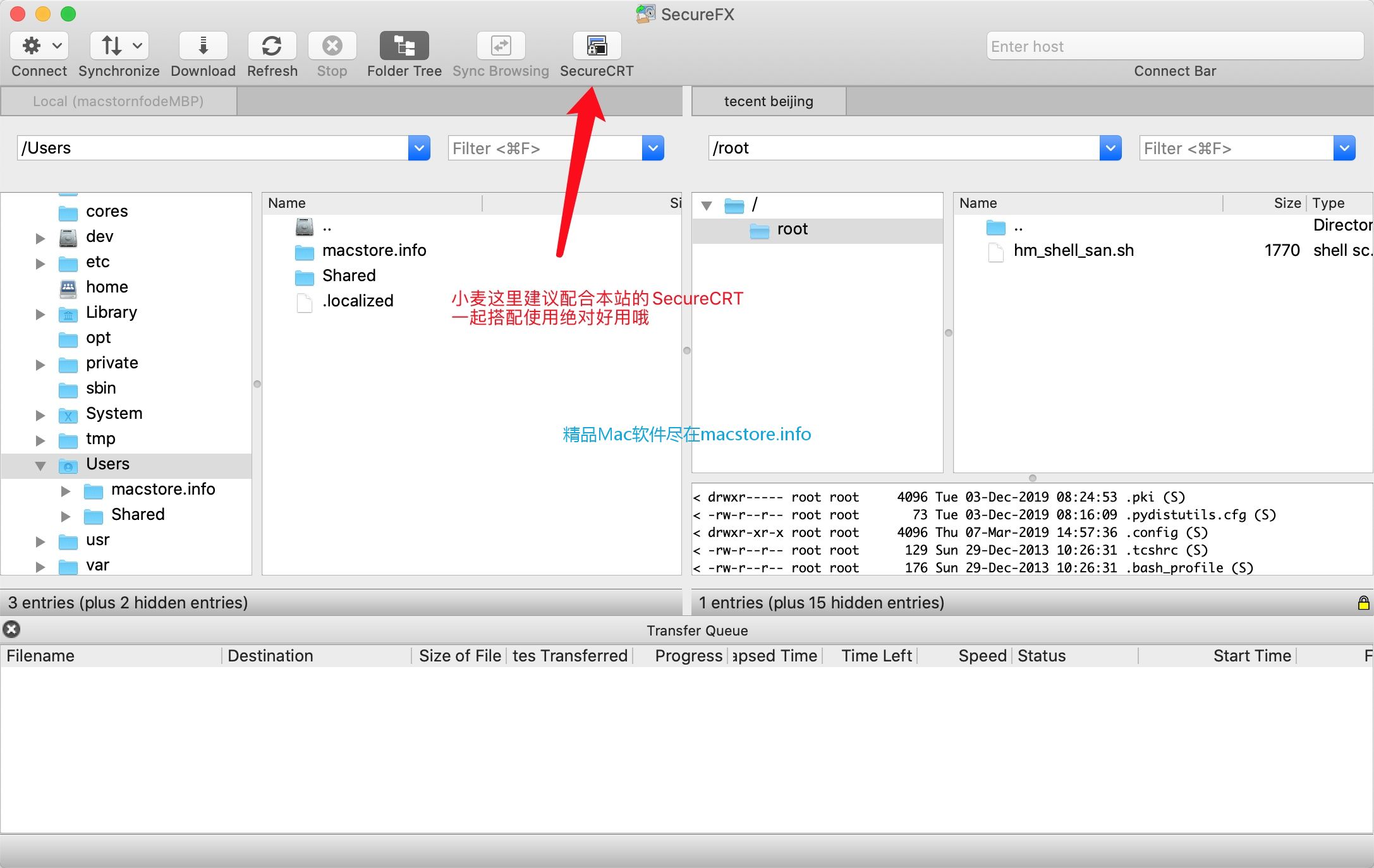Click the remote Filter text field
1374x868 pixels.
tap(1237, 148)
